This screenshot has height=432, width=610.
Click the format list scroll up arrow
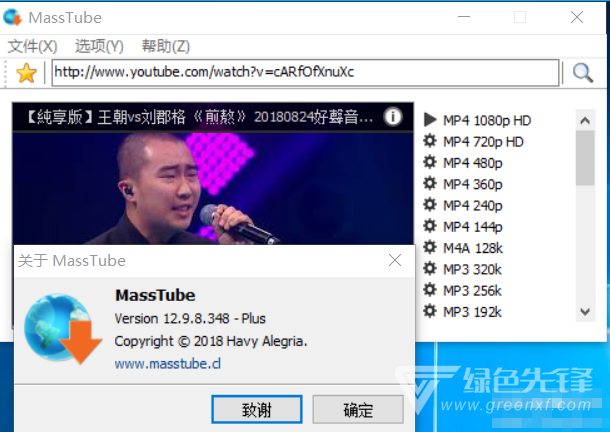point(585,121)
